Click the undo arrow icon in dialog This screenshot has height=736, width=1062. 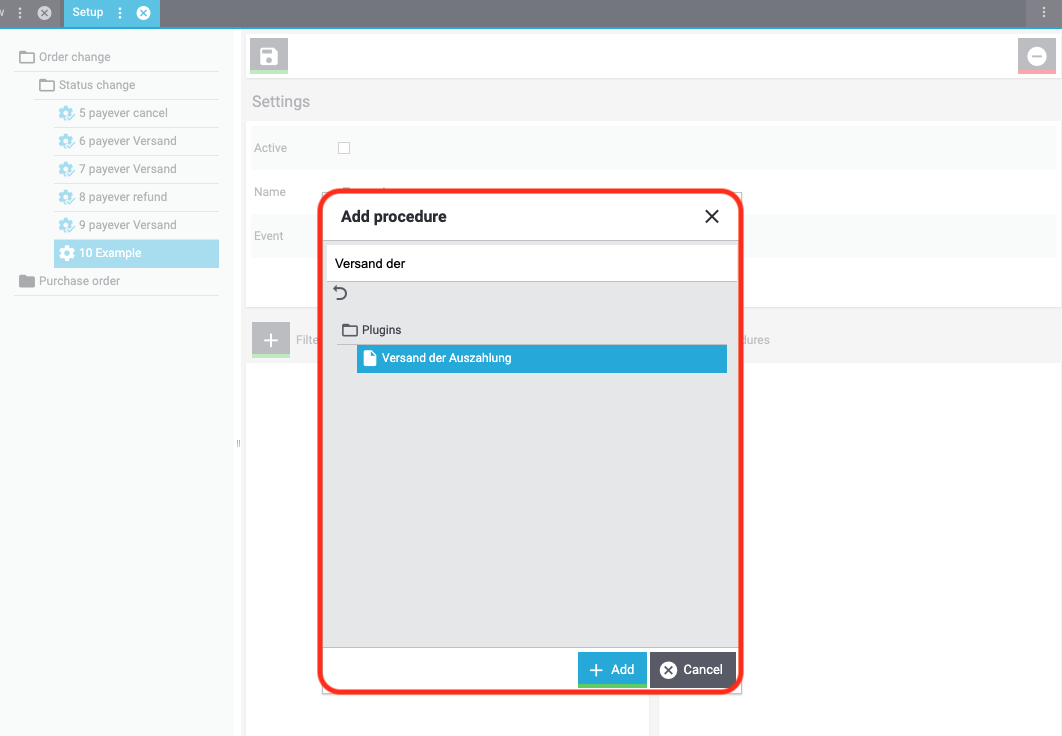click(x=341, y=293)
